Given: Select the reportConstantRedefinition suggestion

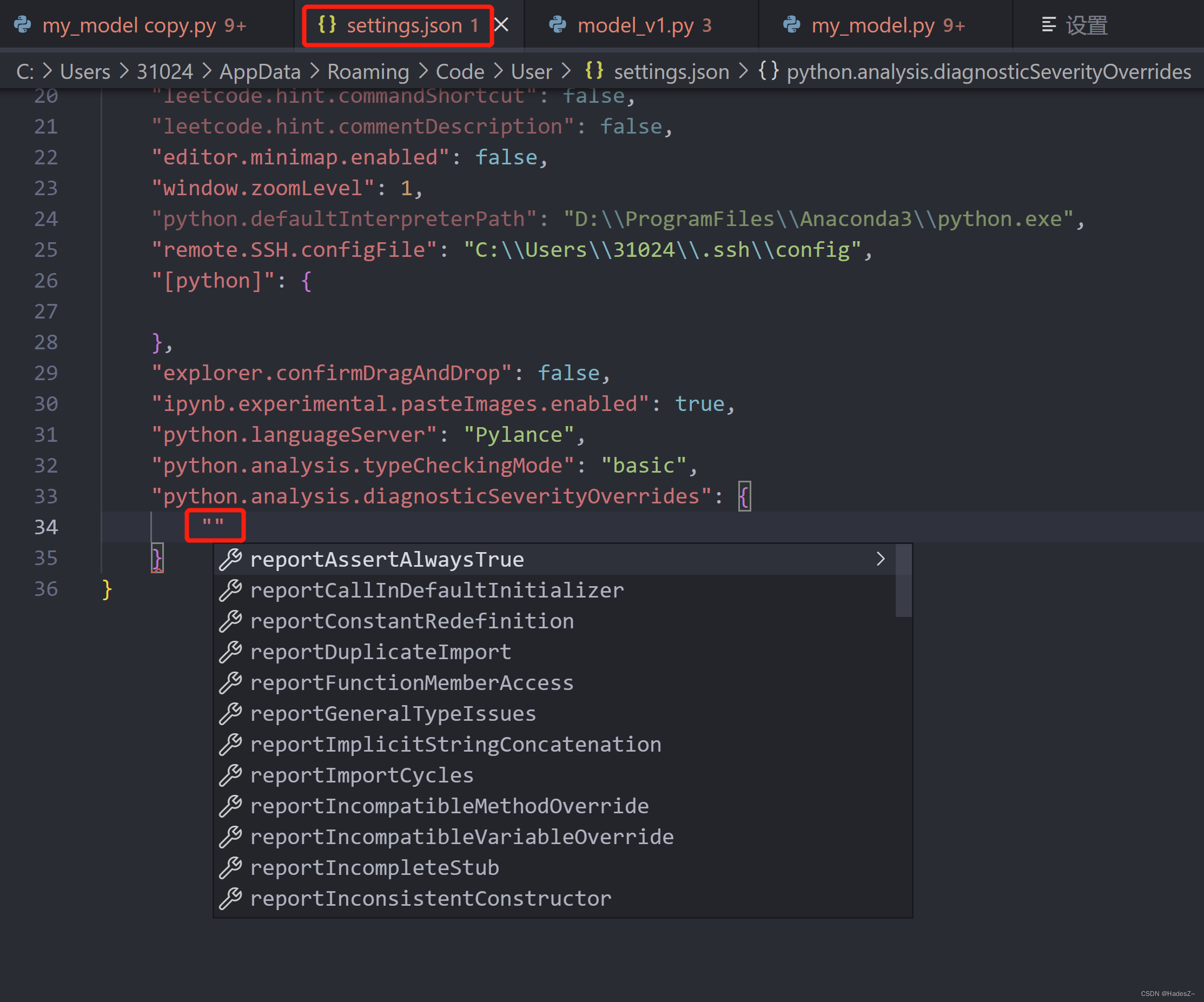Looking at the screenshot, I should click(x=412, y=621).
